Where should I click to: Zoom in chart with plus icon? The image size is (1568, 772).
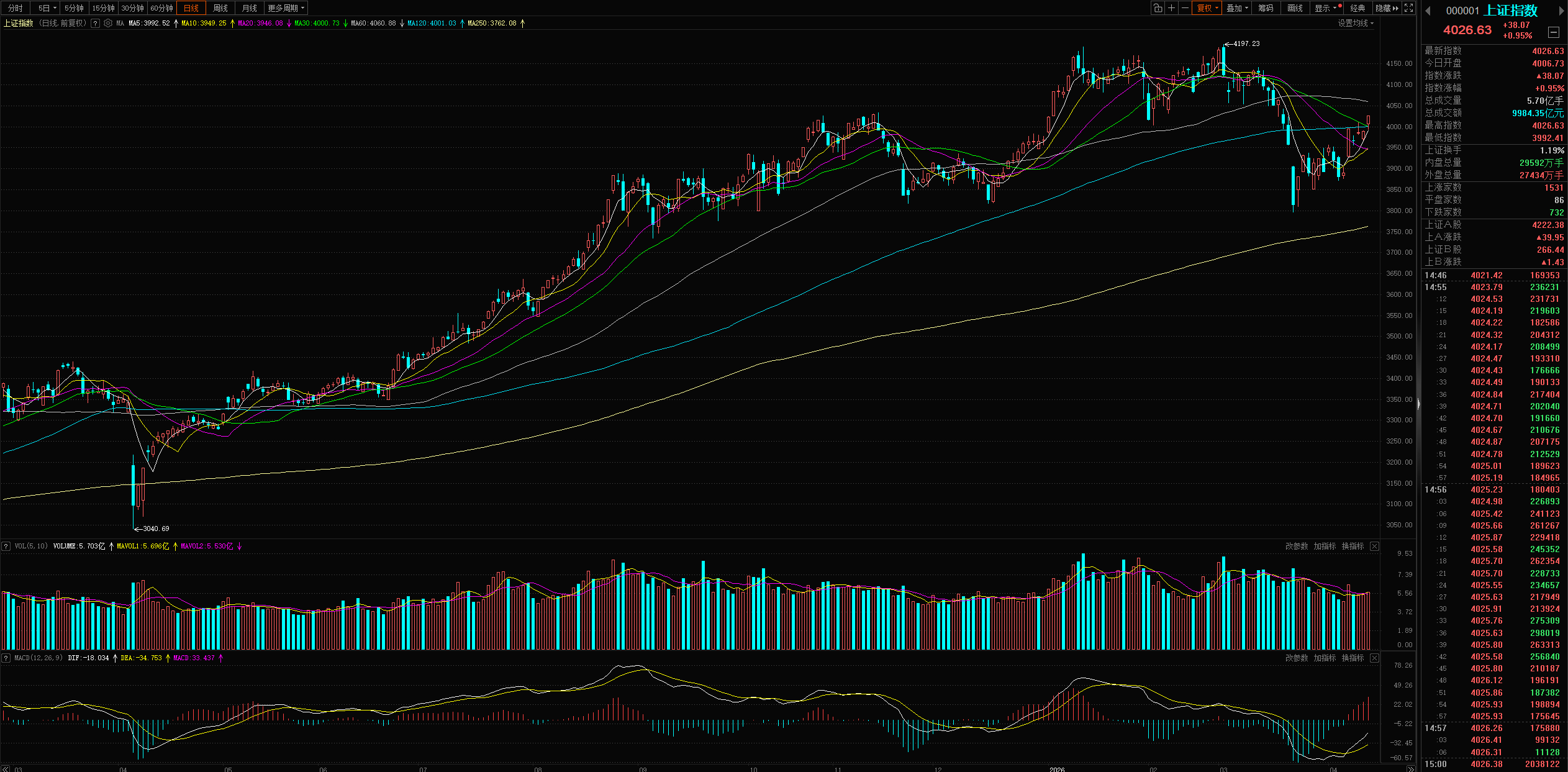tap(1171, 8)
